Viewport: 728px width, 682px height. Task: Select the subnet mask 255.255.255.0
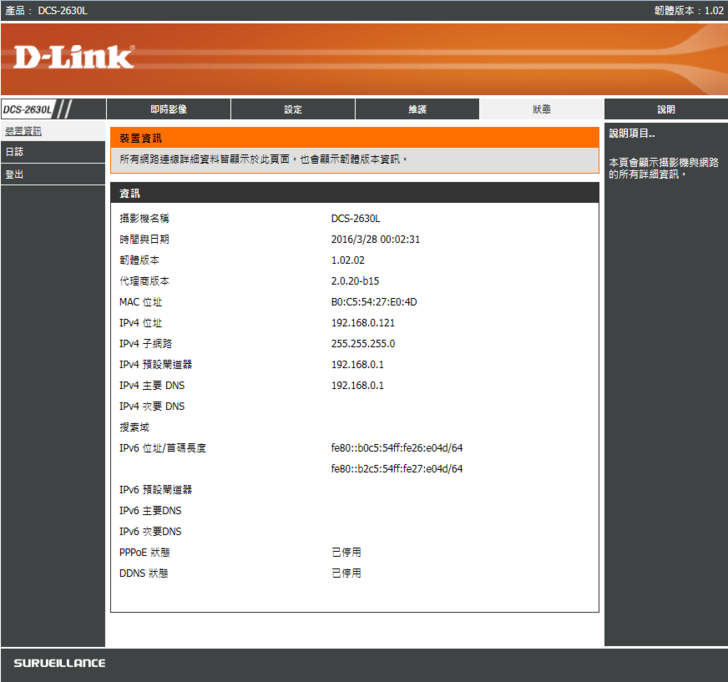363,344
